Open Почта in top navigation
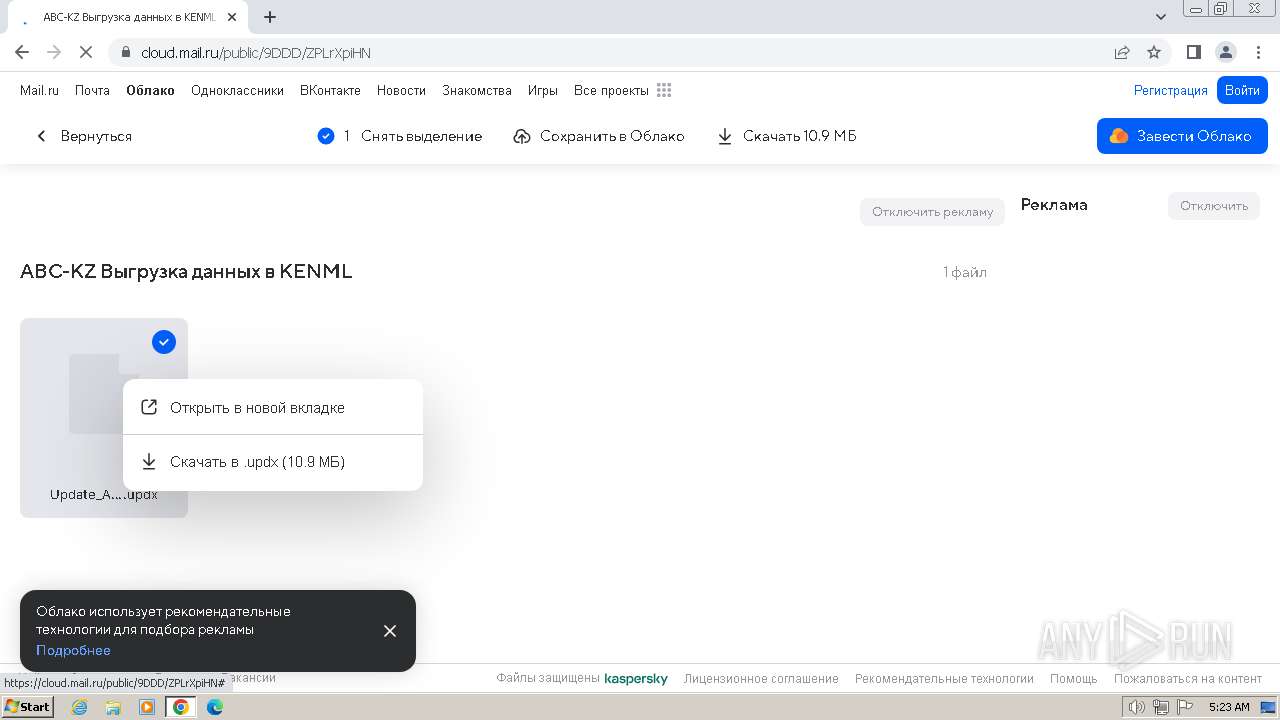The width and height of the screenshot is (1280, 720). pyautogui.click(x=92, y=90)
